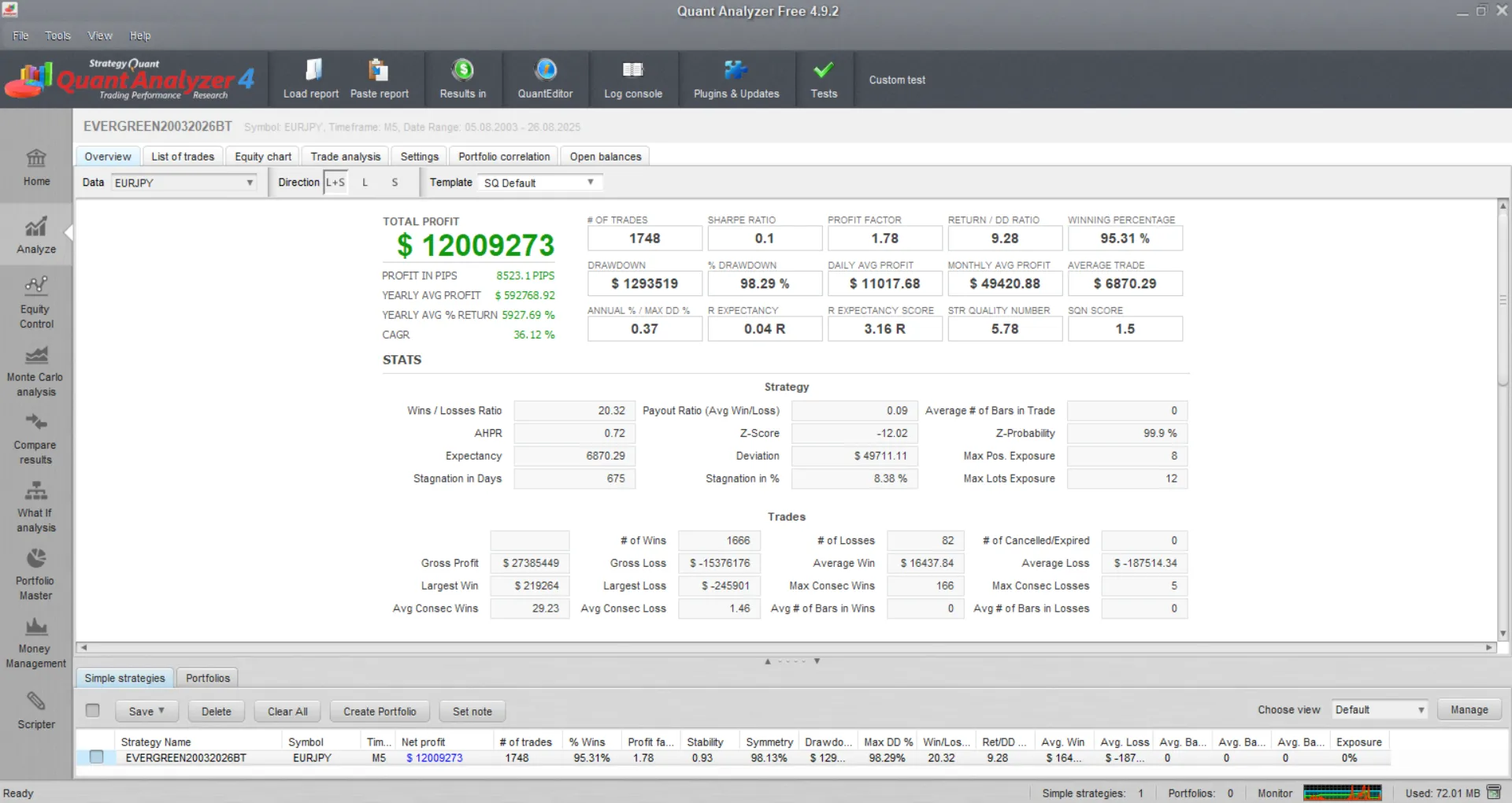Expand the EURJPY Data dropdown

(184, 183)
